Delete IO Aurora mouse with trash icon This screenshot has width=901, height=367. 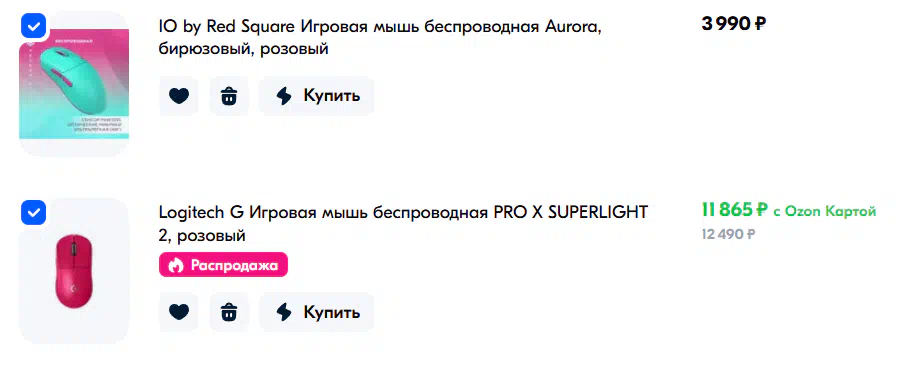229,96
